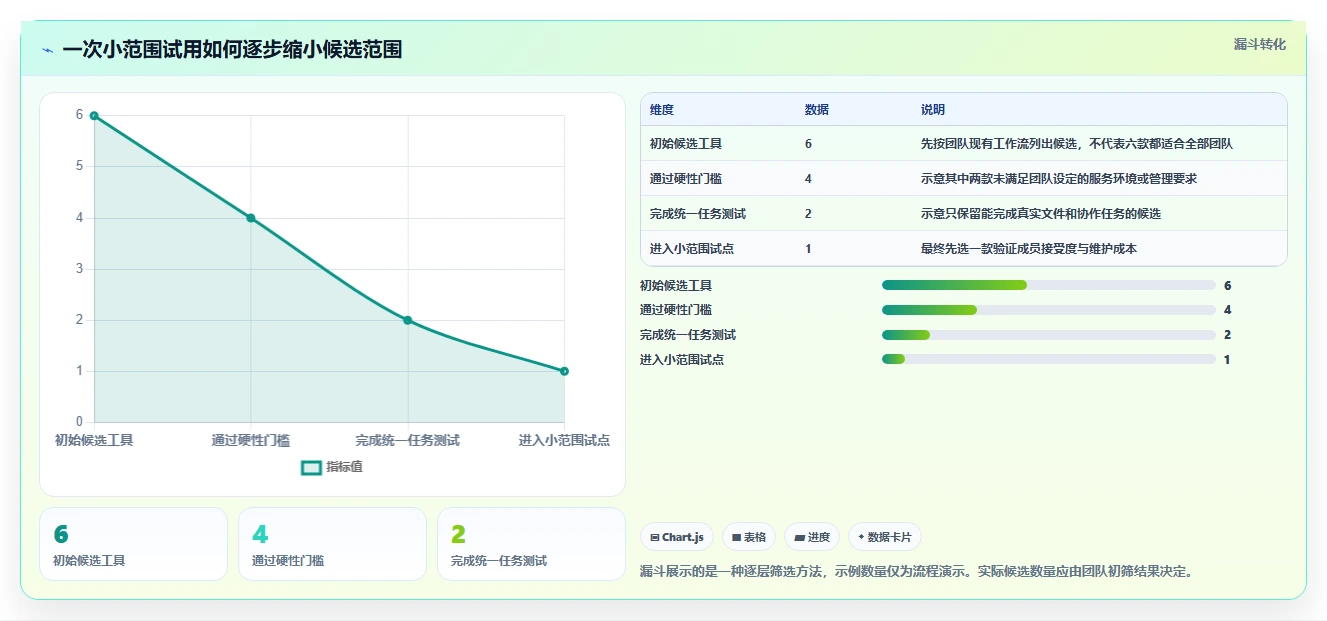Click the 完成统一任务测试 progress bar
Screen dimensions: 1327x621
click(x=1048, y=335)
